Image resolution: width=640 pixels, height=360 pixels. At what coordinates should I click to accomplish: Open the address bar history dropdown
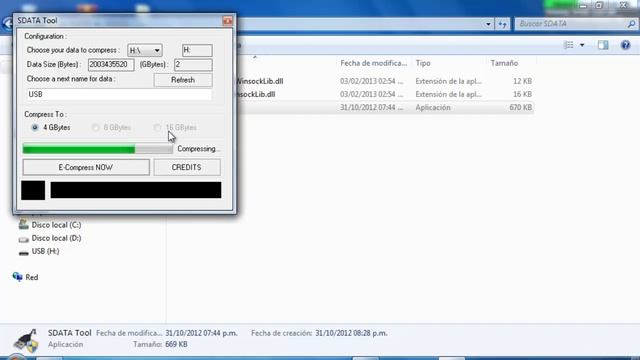click(x=488, y=24)
